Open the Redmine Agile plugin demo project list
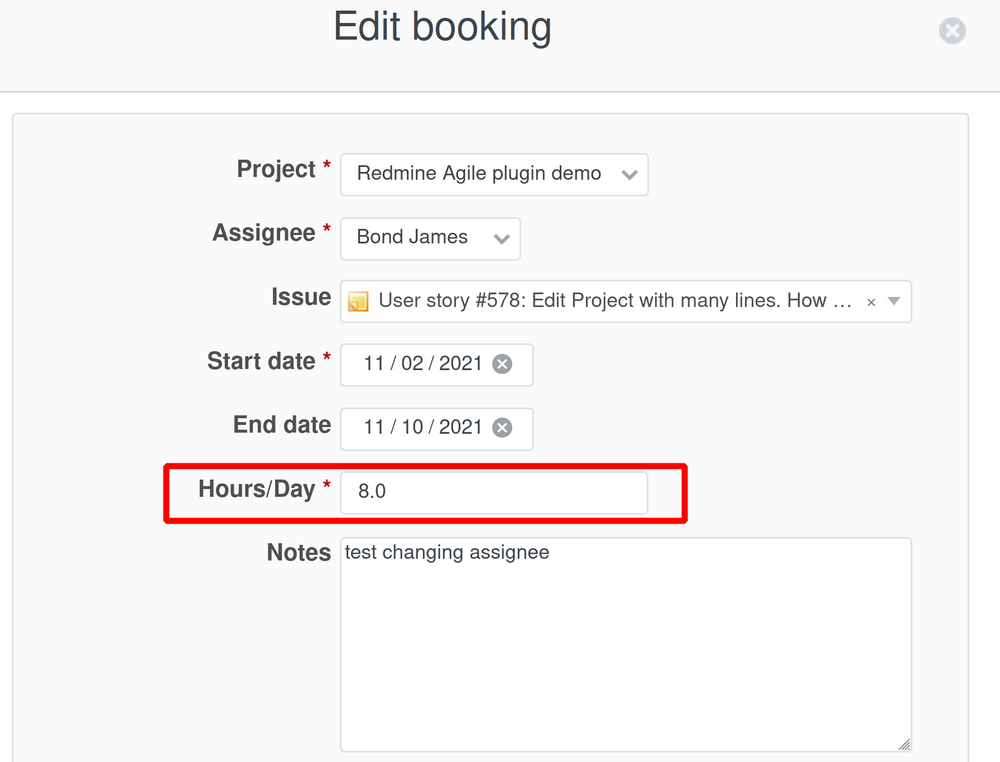Screen dimensions: 1000x762 480,174
